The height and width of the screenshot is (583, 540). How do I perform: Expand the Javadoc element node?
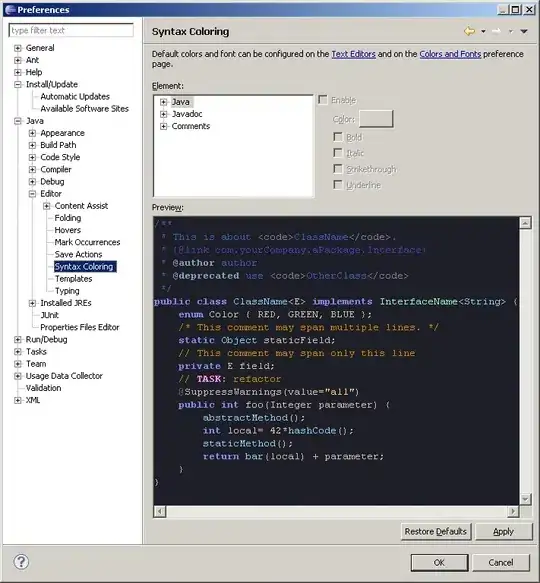(163, 114)
